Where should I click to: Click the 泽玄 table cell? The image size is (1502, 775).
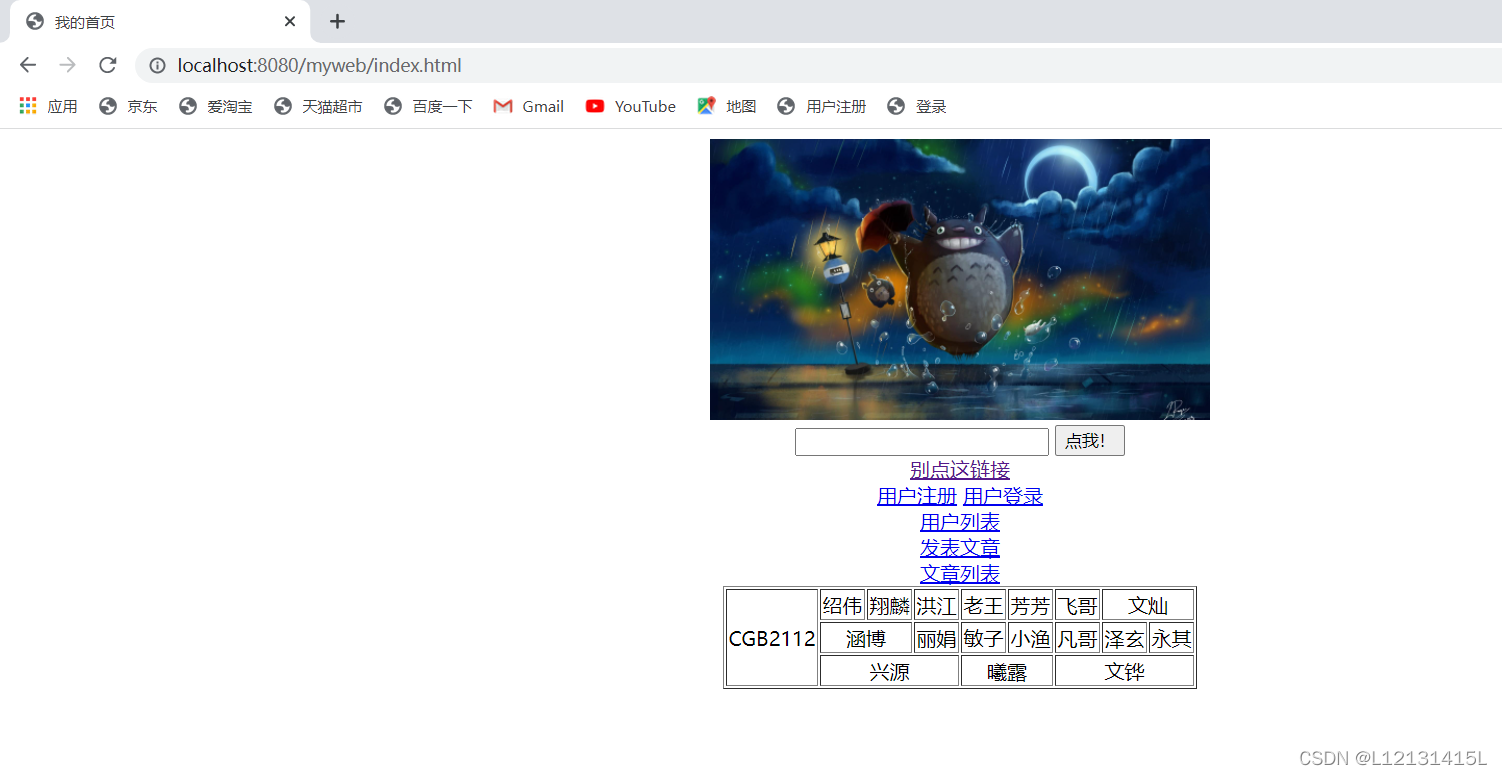1124,638
